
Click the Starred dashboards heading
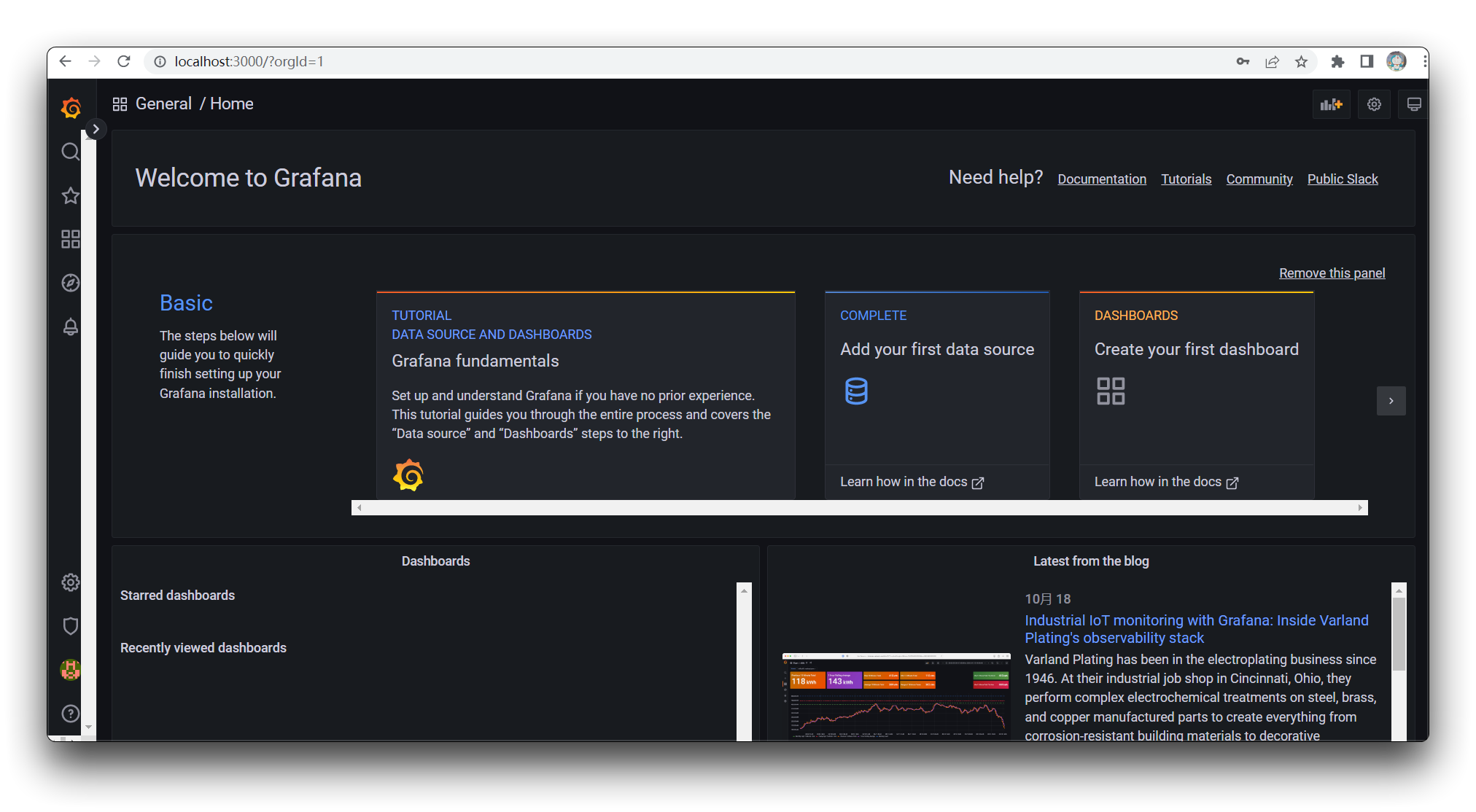tap(177, 596)
